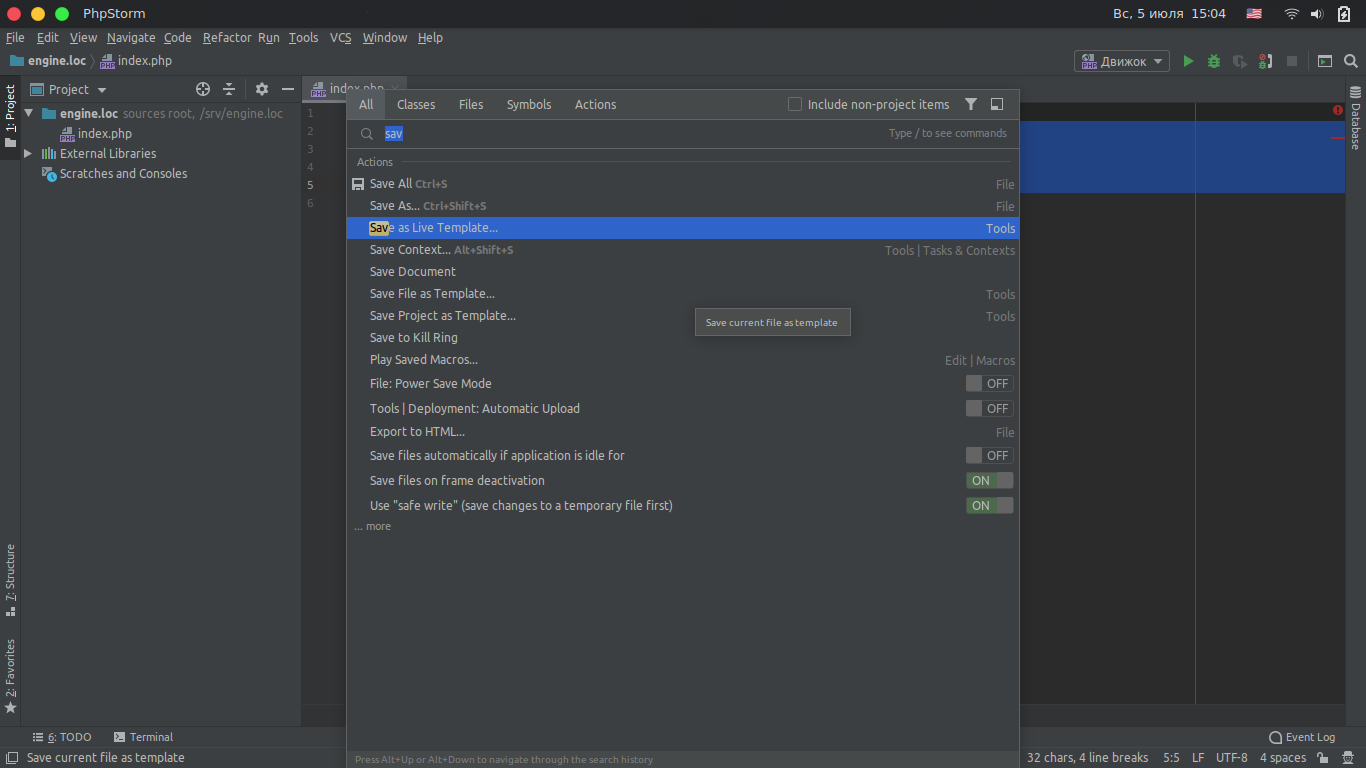Click the Wi-Fi system tray icon
The image size is (1366, 768).
pos(1292,14)
